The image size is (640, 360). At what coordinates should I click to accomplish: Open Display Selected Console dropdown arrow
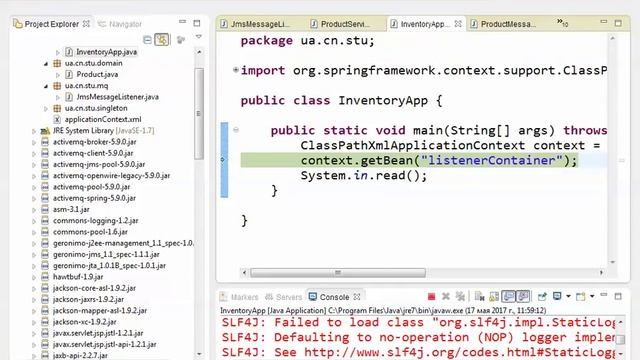coord(568,296)
